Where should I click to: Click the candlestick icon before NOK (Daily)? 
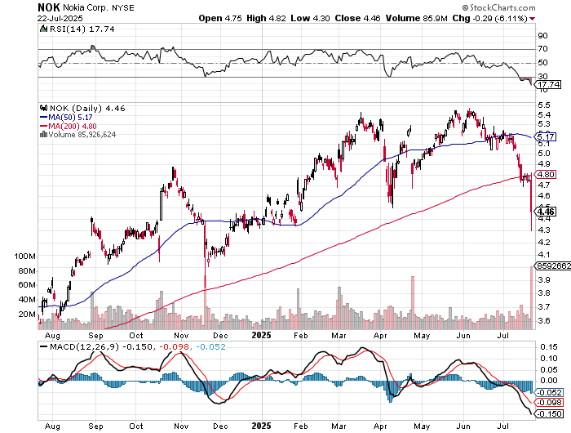[44, 108]
